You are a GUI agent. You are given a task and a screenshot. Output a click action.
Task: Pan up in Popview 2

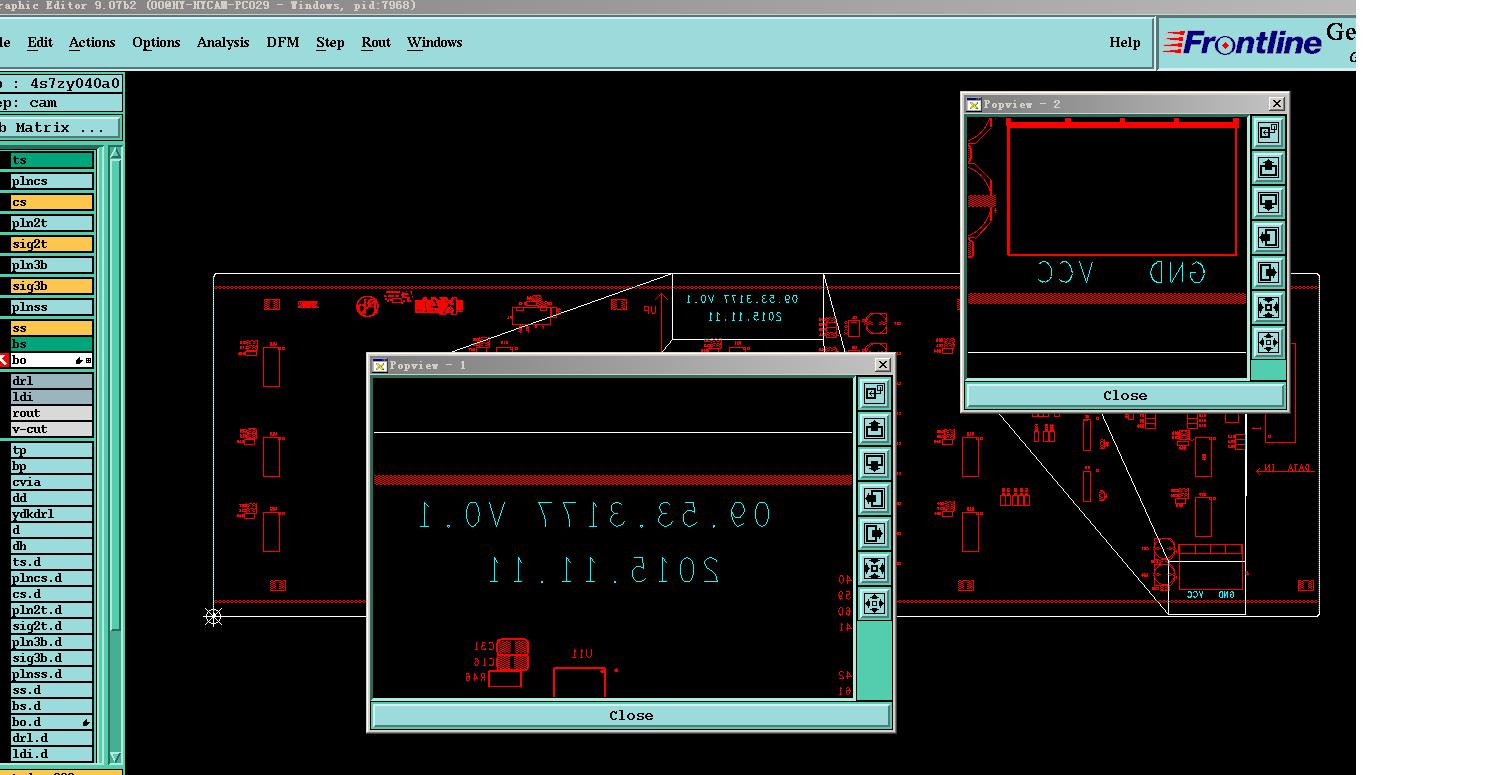[1268, 168]
